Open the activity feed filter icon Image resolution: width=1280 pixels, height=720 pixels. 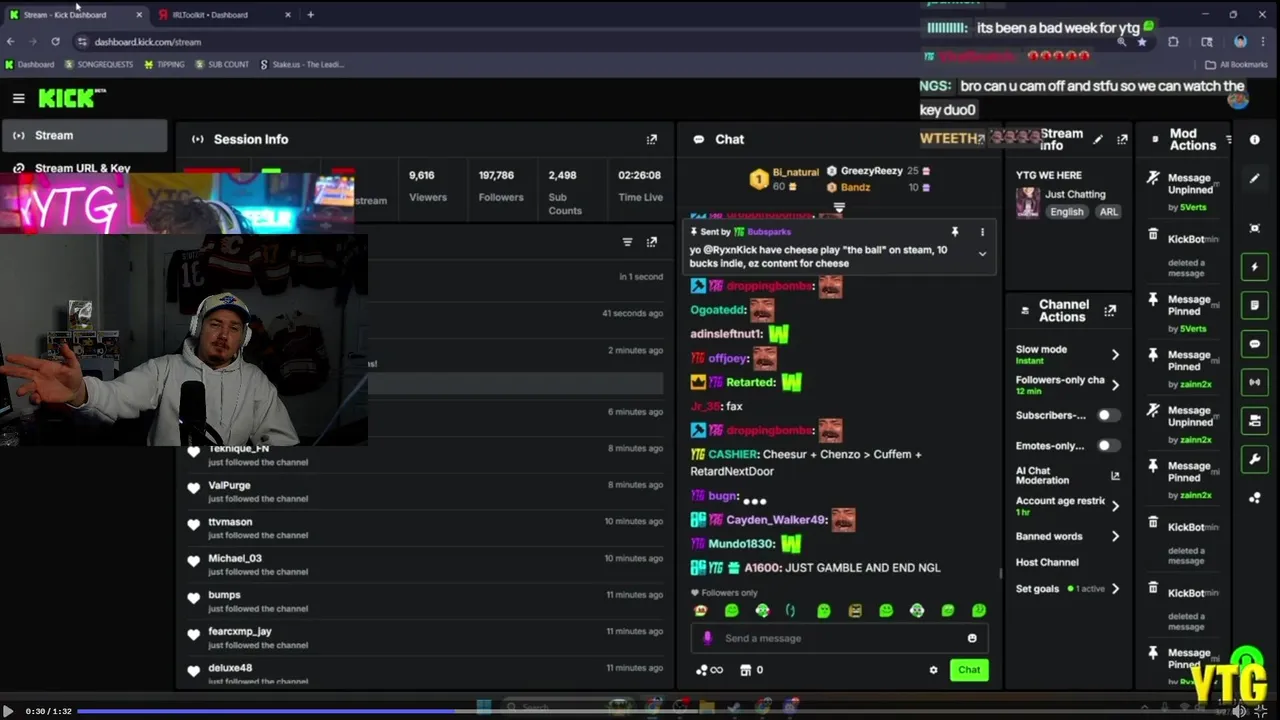point(627,242)
